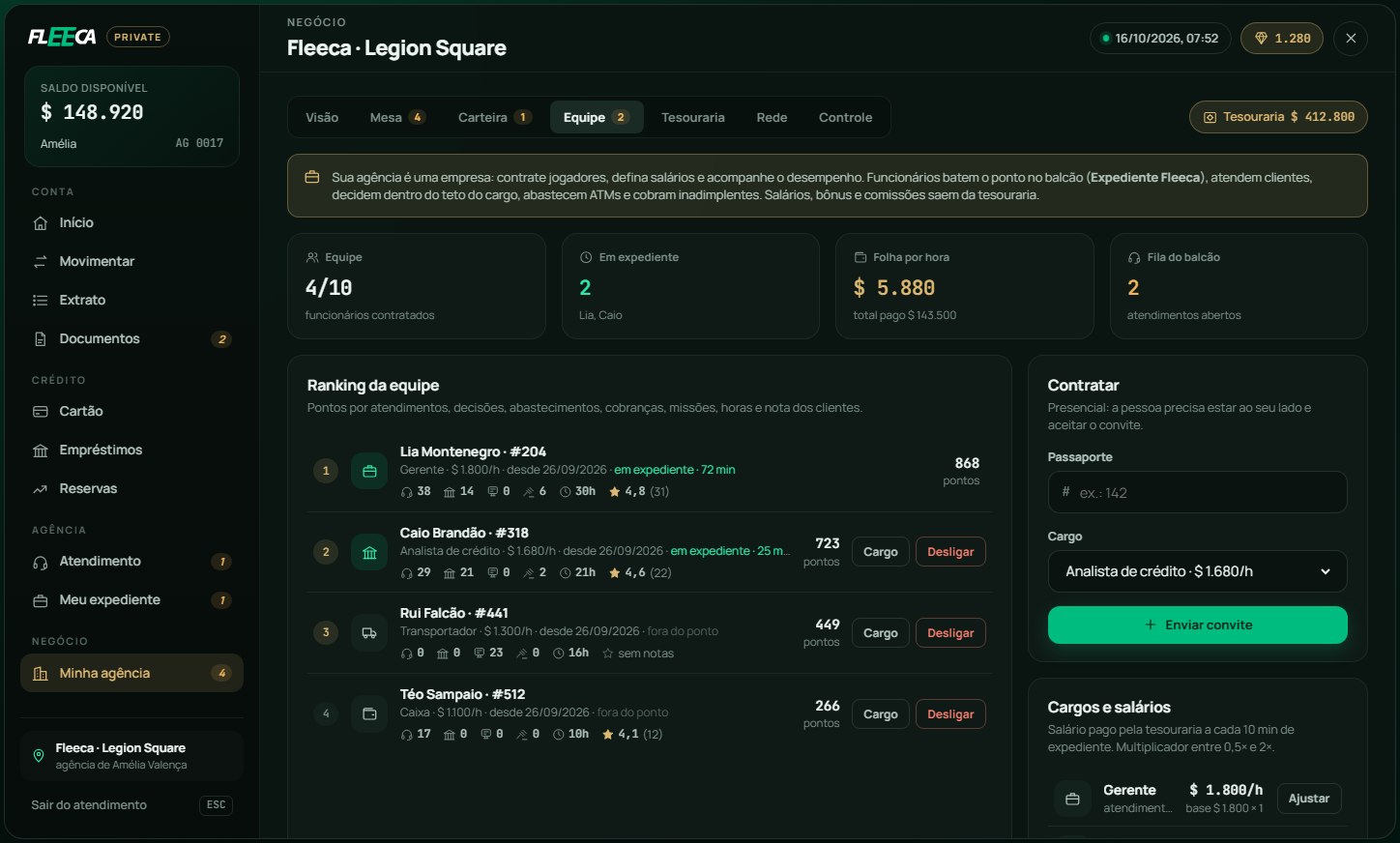
Task: Click Rui Falcão's truck role icon
Action: [x=369, y=633]
